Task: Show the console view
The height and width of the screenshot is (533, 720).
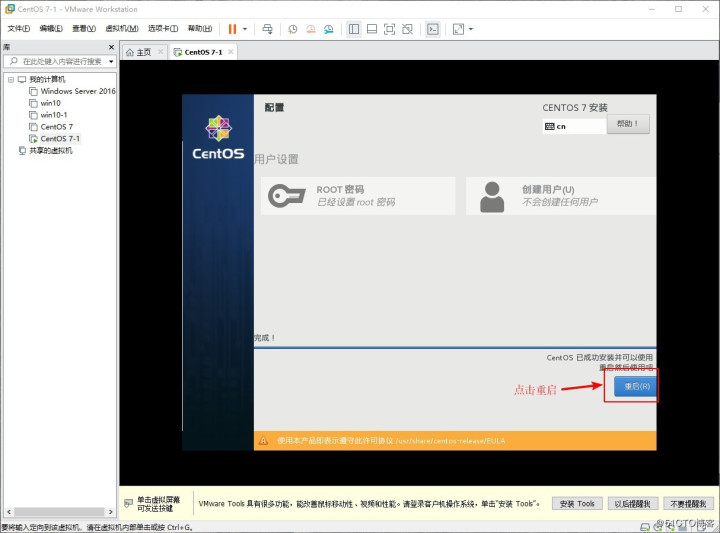Action: (433, 29)
